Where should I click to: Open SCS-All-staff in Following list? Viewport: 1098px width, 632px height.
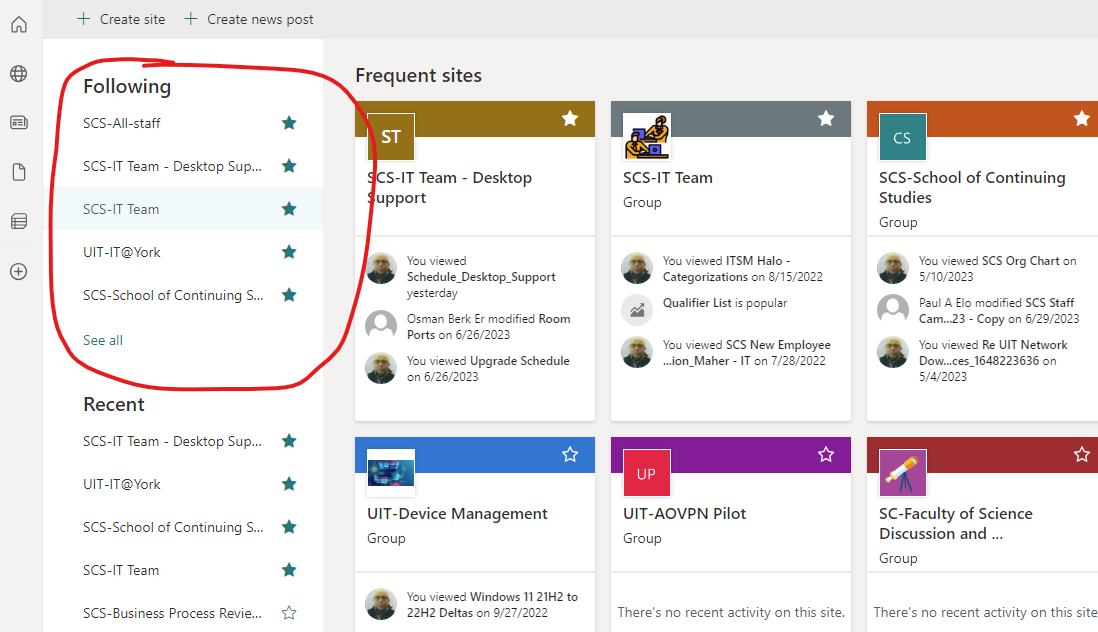tap(122, 123)
